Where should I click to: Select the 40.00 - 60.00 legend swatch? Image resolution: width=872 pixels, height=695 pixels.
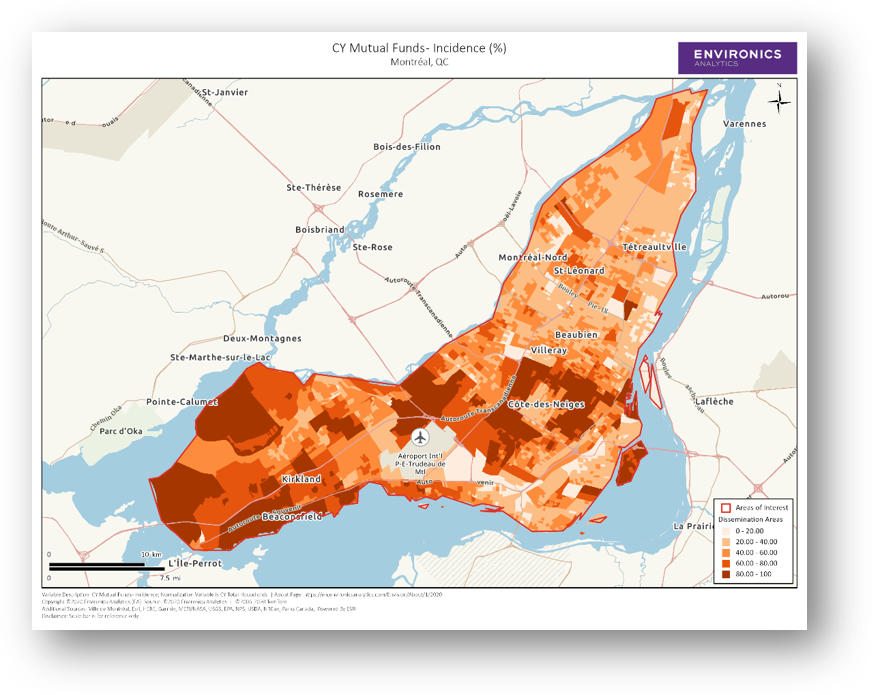coord(726,553)
